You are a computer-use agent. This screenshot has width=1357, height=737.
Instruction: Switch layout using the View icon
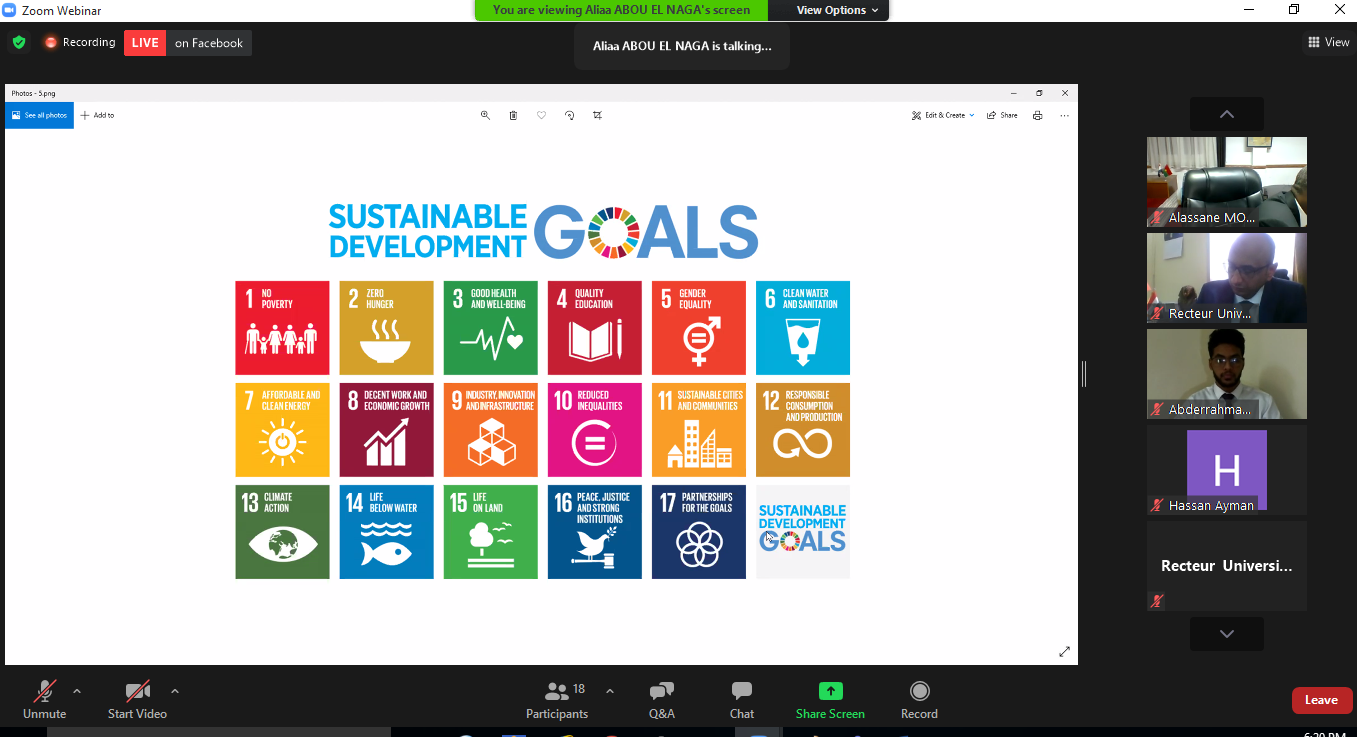(1328, 42)
